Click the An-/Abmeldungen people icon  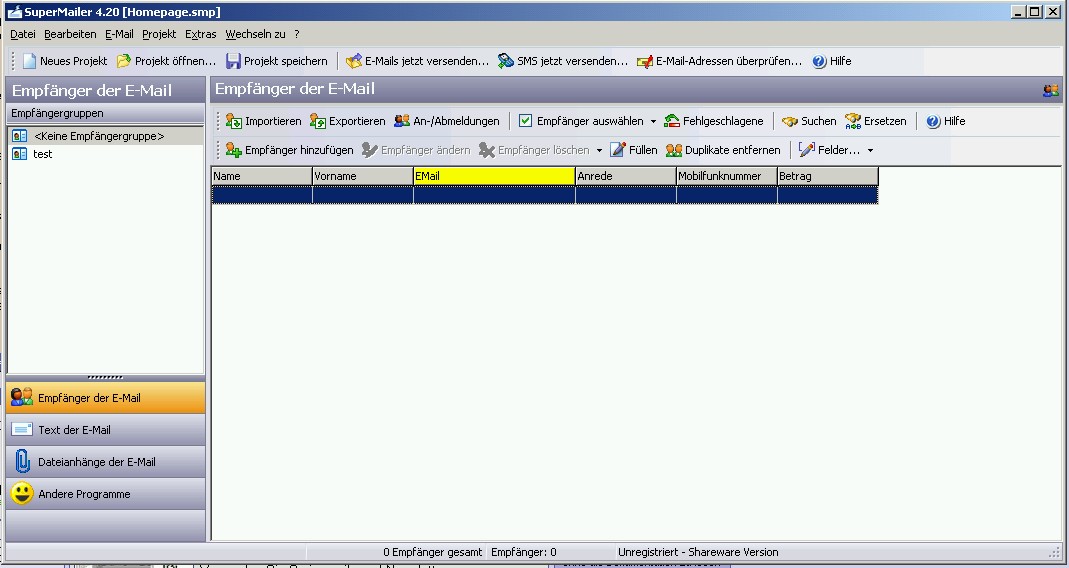[x=402, y=121]
